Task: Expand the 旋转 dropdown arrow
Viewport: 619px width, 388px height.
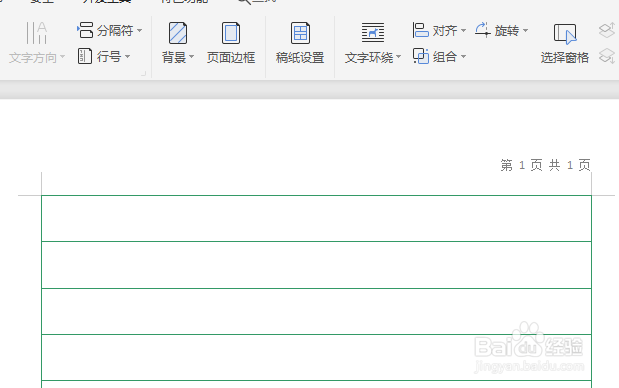Action: [525, 30]
